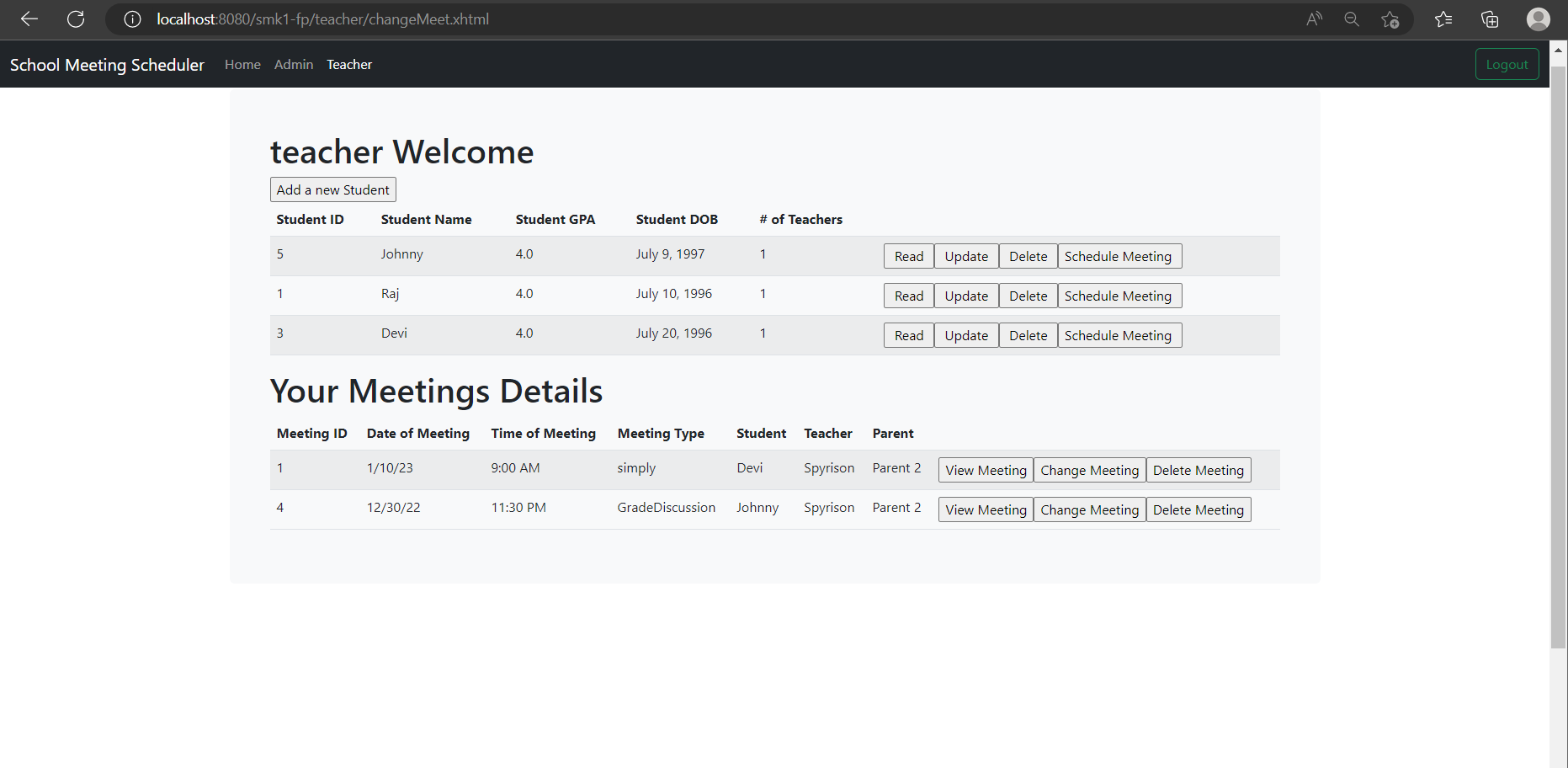
Task: Open the Teacher navigation link
Action: coord(349,65)
